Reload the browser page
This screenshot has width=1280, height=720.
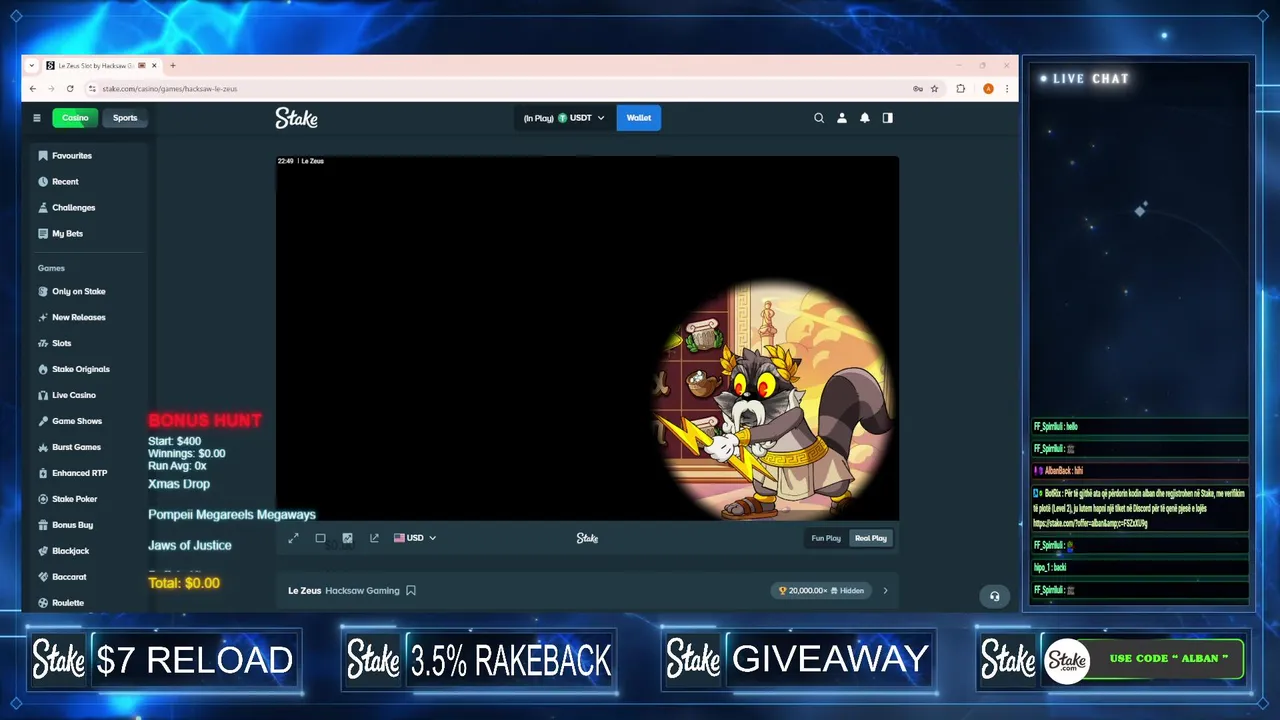coord(70,89)
